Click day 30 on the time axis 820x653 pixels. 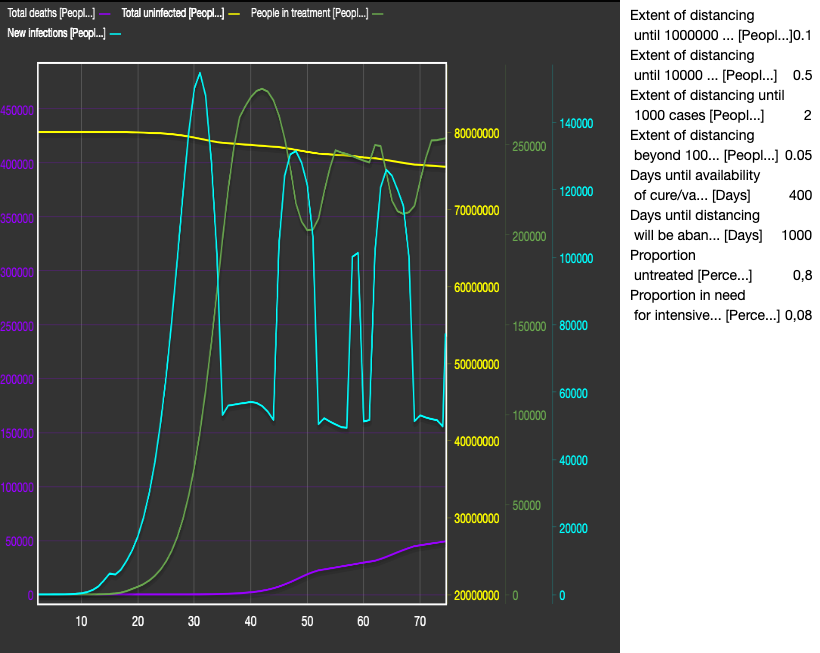194,621
